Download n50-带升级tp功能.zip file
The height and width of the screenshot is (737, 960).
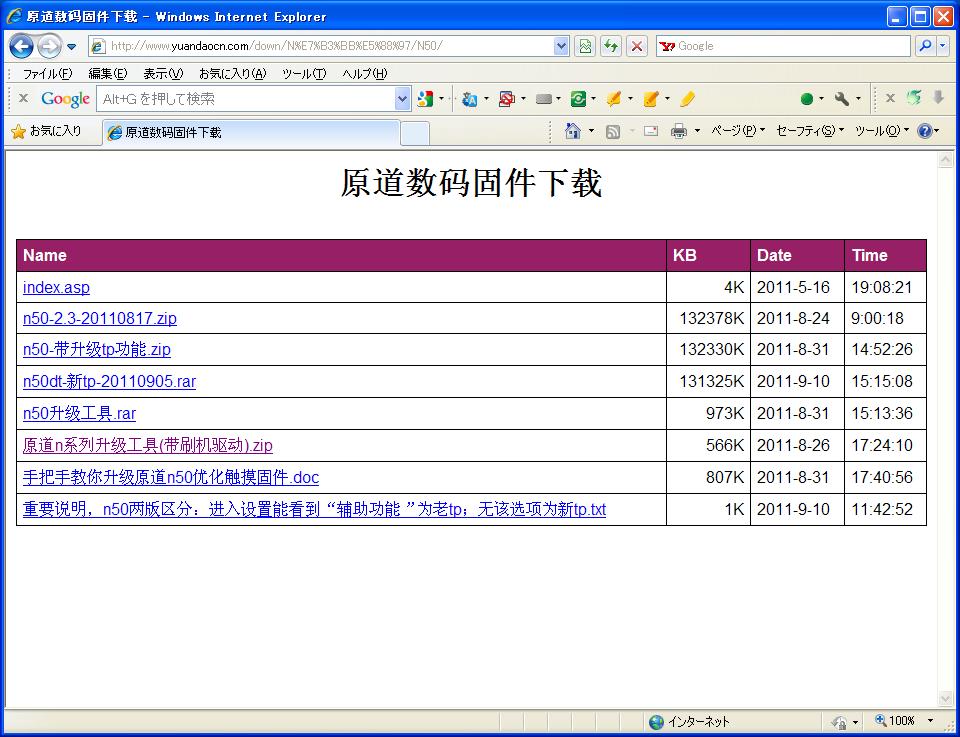pyautogui.click(x=97, y=350)
